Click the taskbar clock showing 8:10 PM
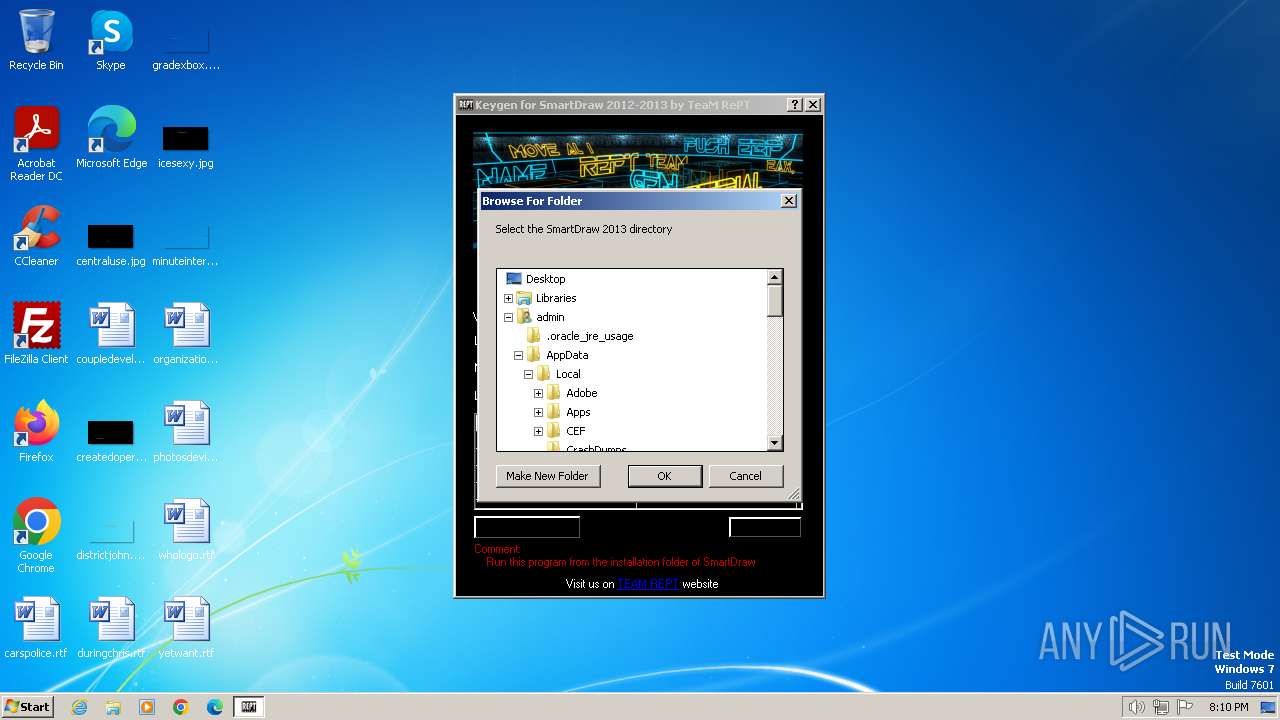This screenshot has width=1280, height=720. [x=1229, y=707]
